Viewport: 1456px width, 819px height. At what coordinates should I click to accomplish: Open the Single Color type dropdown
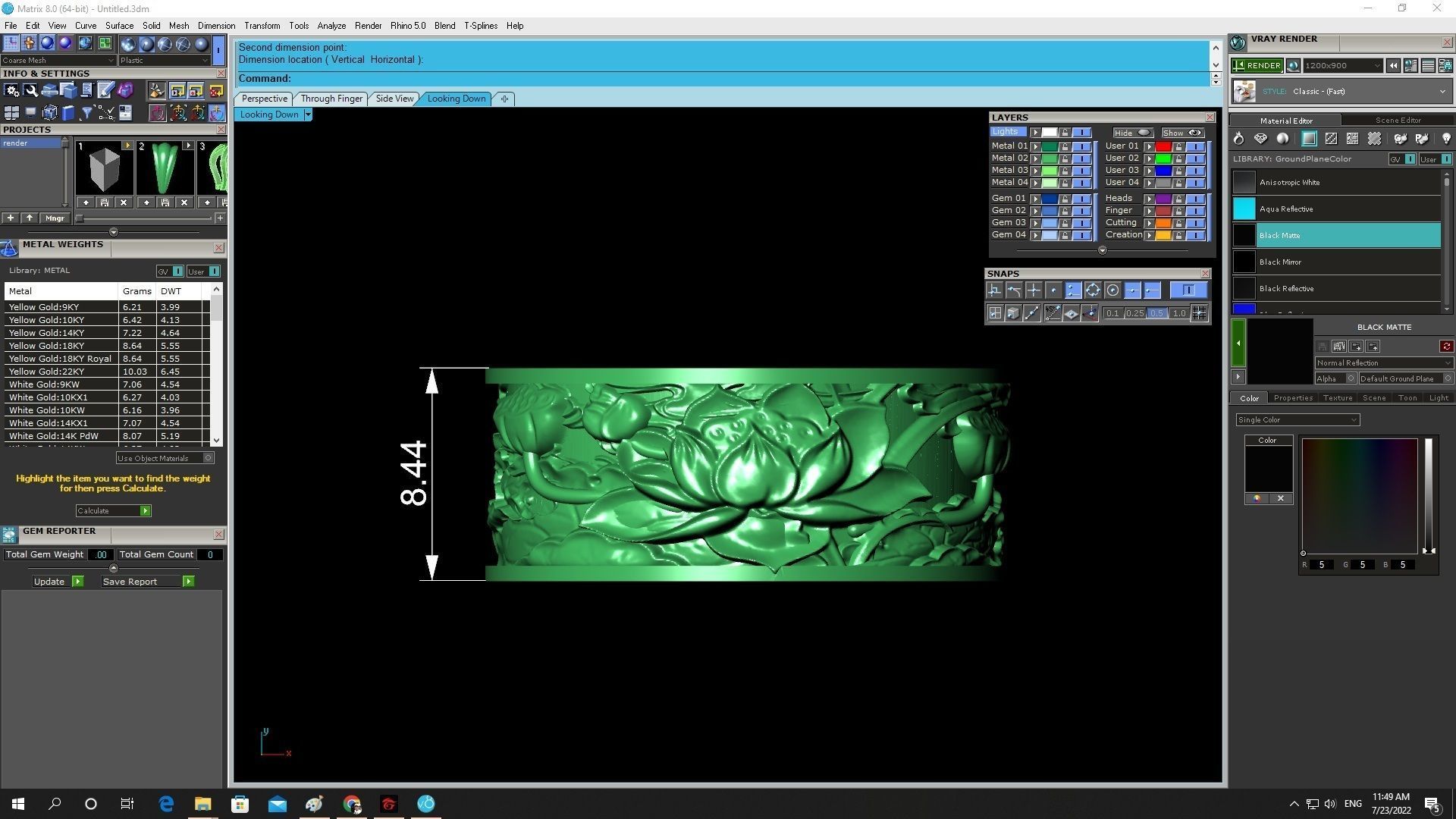(x=1297, y=420)
